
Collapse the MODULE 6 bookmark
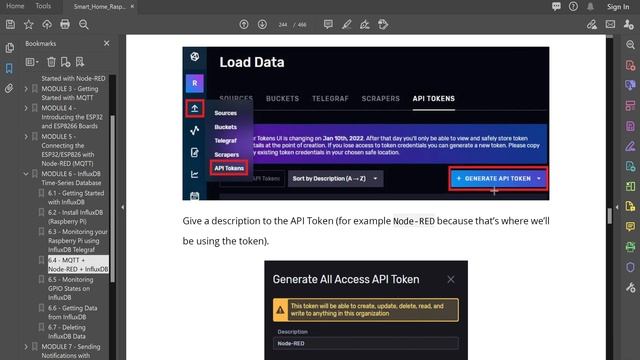(26, 174)
